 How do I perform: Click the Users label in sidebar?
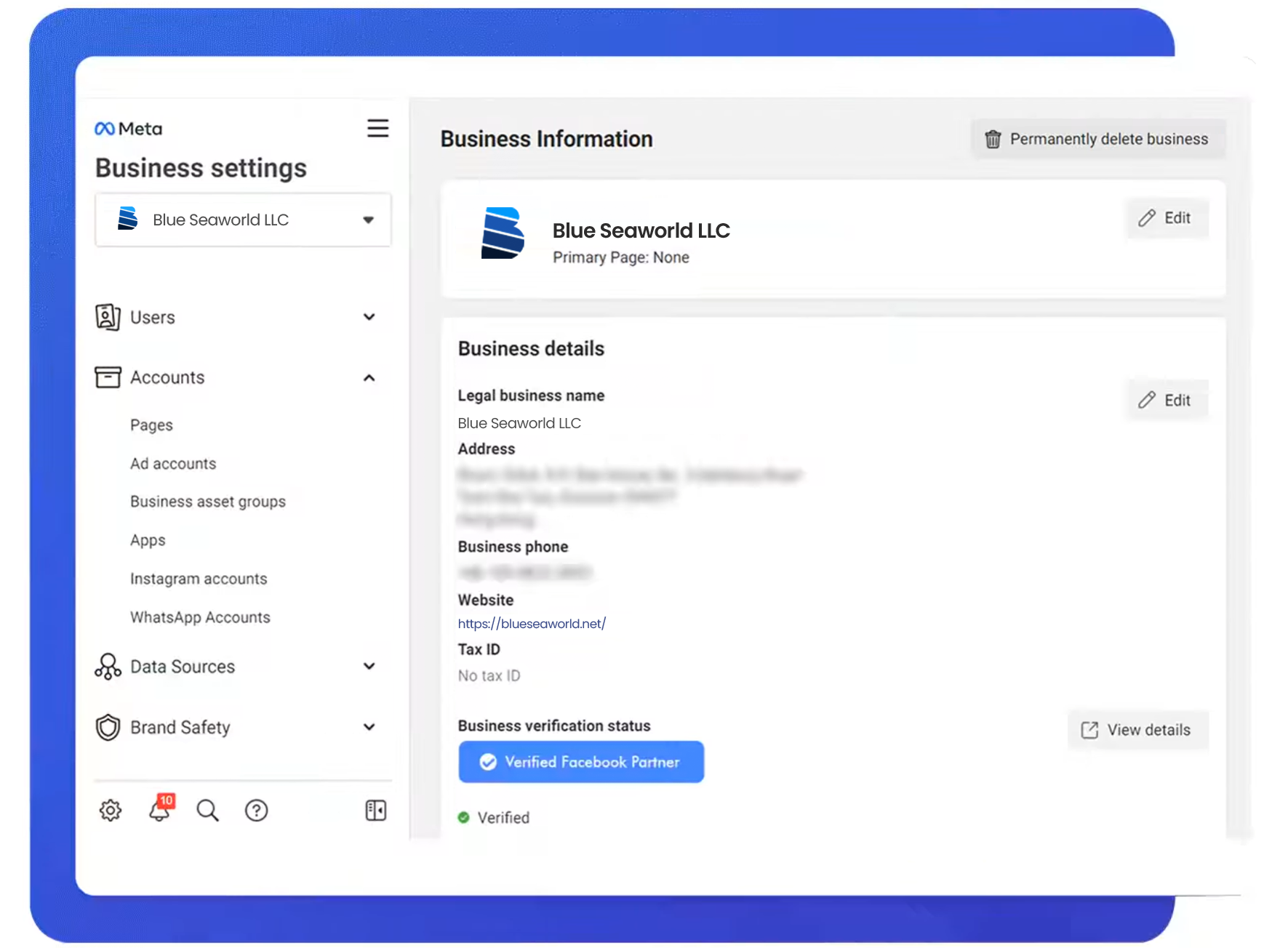pyautogui.click(x=153, y=318)
